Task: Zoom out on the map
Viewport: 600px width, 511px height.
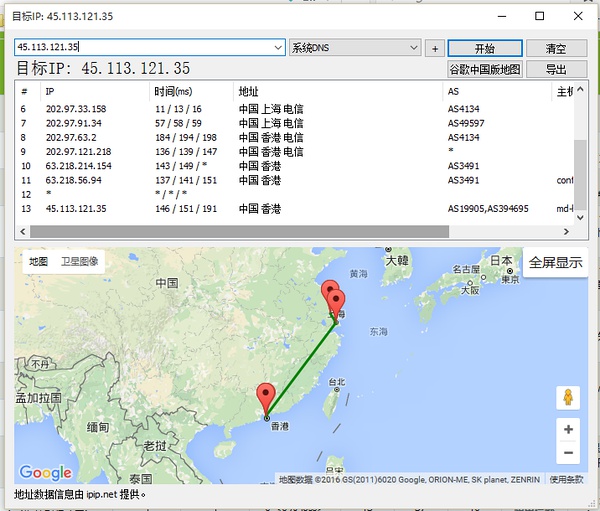Action: (568, 453)
